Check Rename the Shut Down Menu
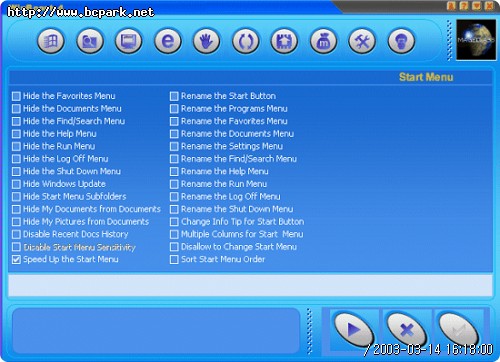The height and width of the screenshot is (362, 500). [x=174, y=209]
